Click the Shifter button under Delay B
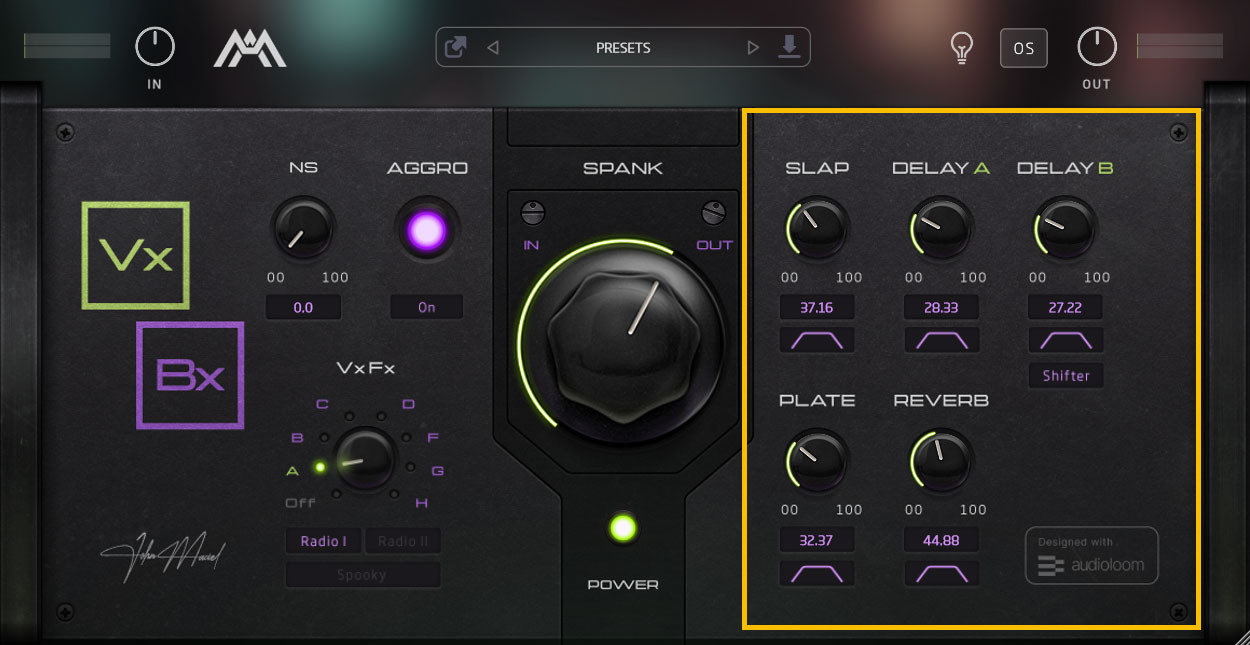The width and height of the screenshot is (1250, 645). [1066, 375]
